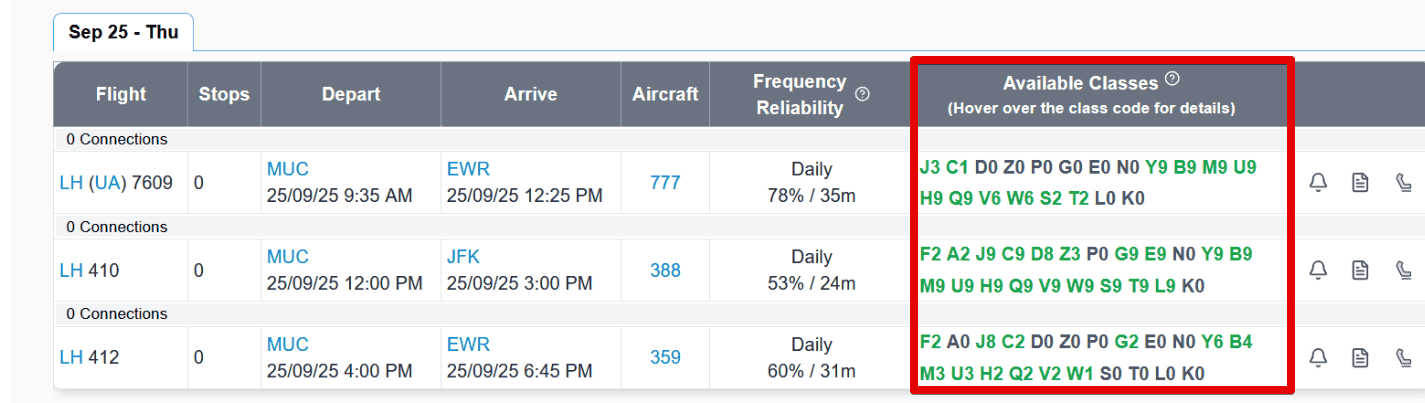Click class code J8 on flight LH 412
Viewport: 1425px width, 403px height.
pos(986,342)
